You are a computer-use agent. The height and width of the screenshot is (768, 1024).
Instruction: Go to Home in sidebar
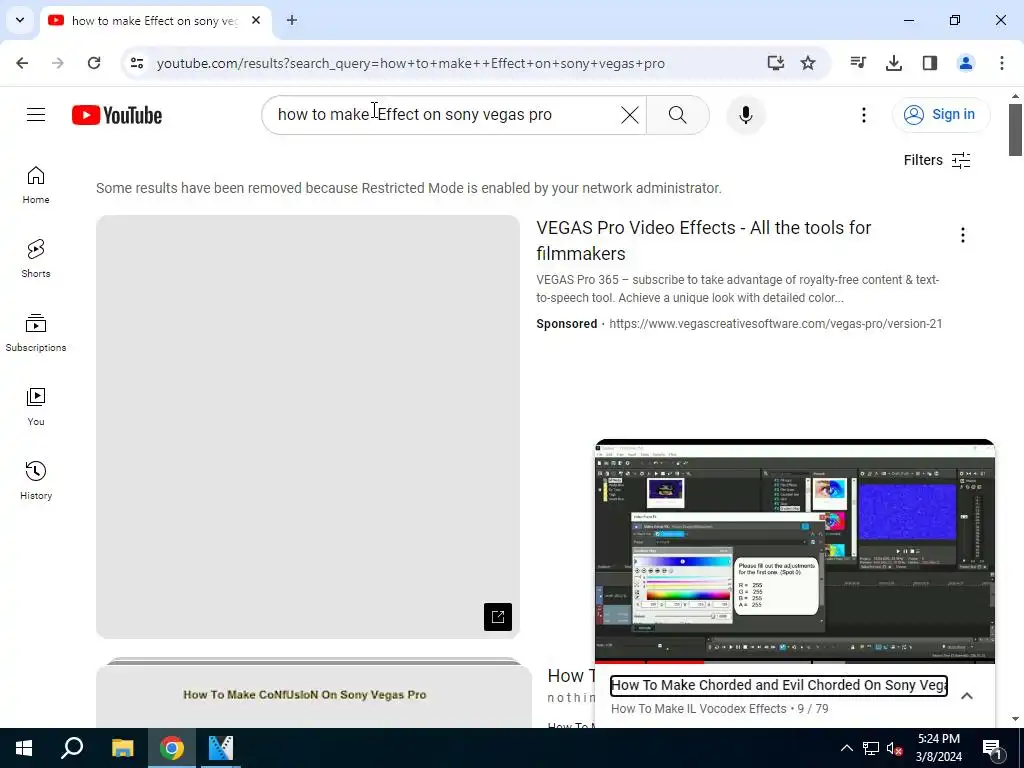tap(36, 185)
